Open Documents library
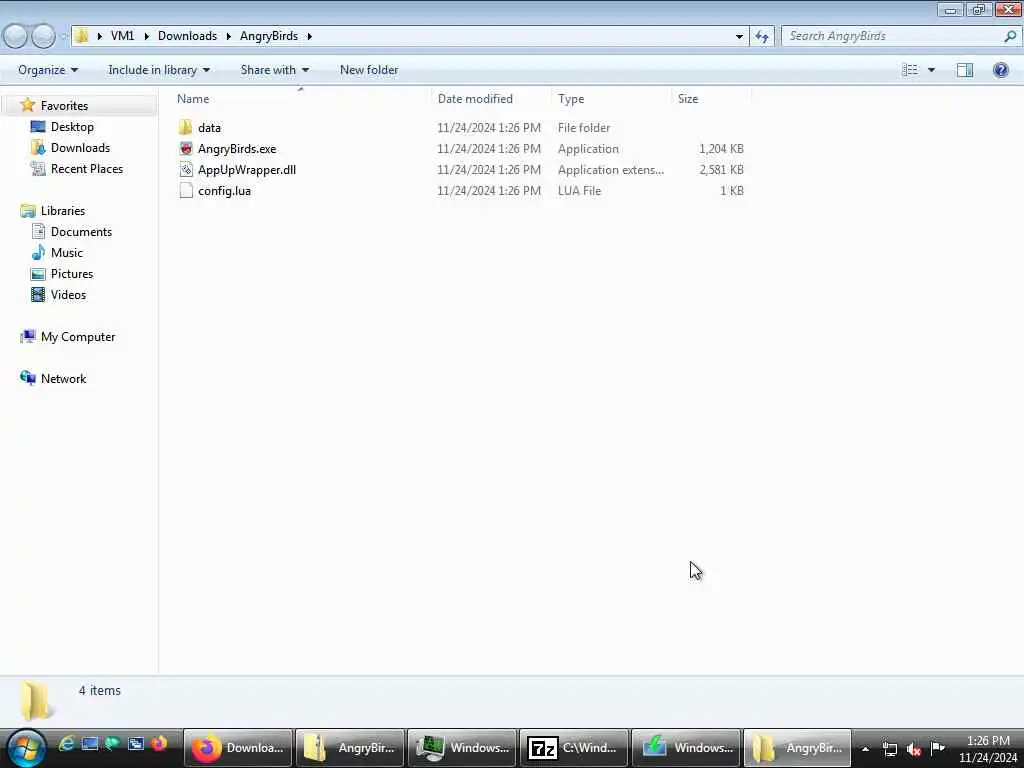The height and width of the screenshot is (768, 1024). (81, 232)
